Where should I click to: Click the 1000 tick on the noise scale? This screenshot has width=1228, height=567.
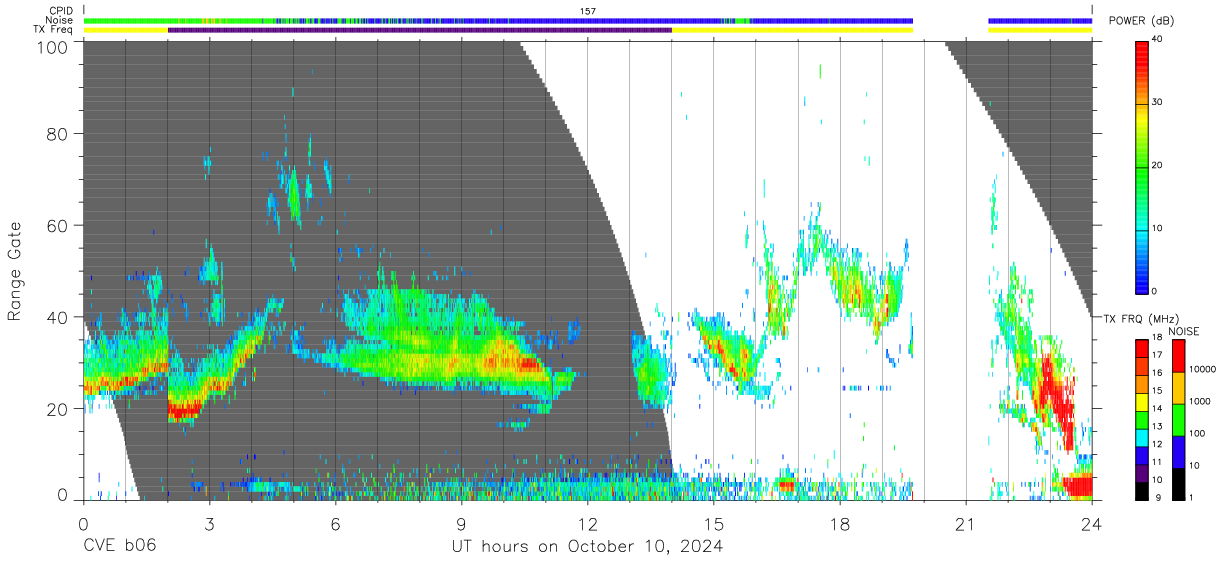tap(1200, 401)
